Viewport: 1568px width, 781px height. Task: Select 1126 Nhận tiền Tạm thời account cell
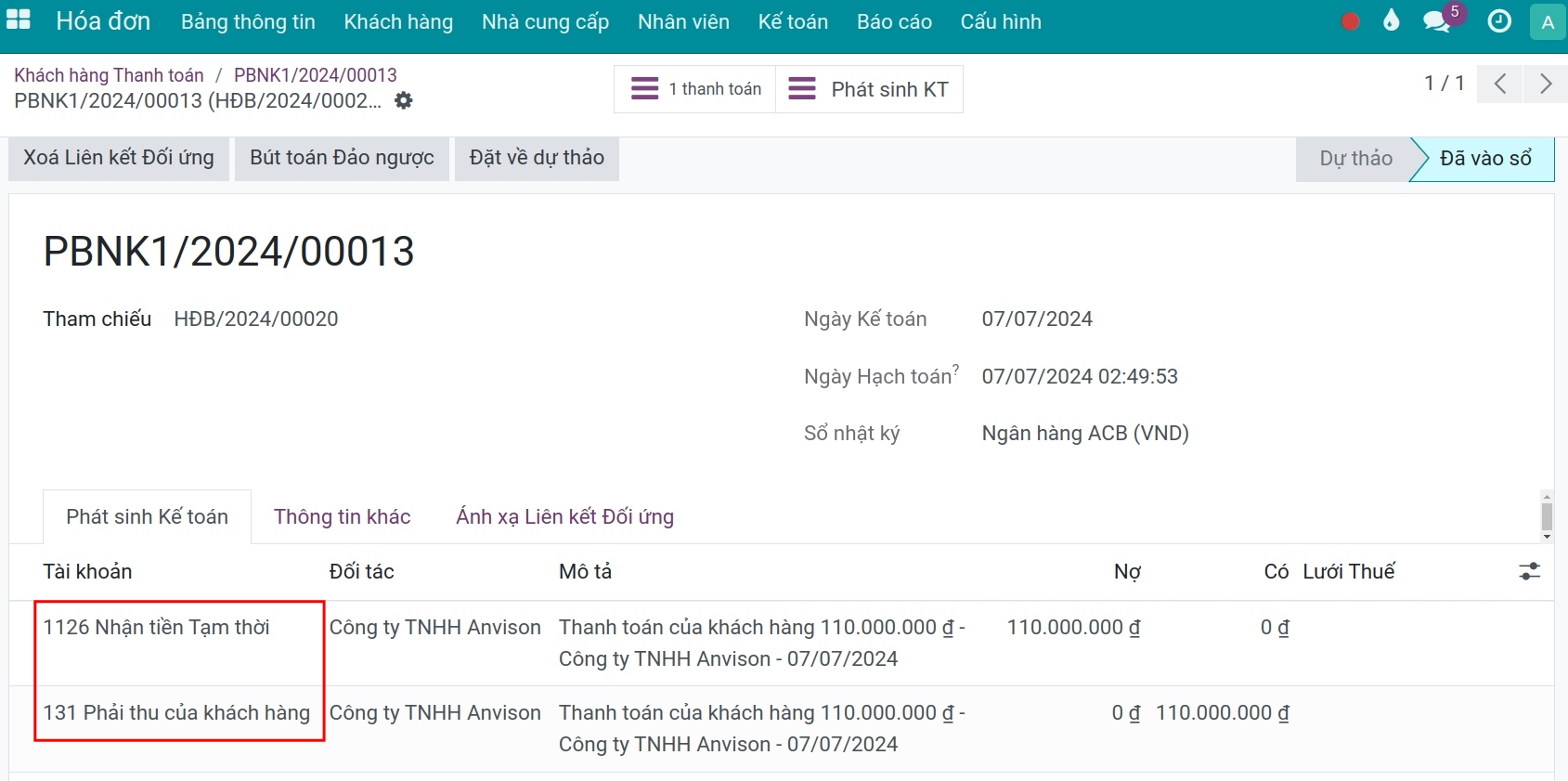click(x=156, y=628)
